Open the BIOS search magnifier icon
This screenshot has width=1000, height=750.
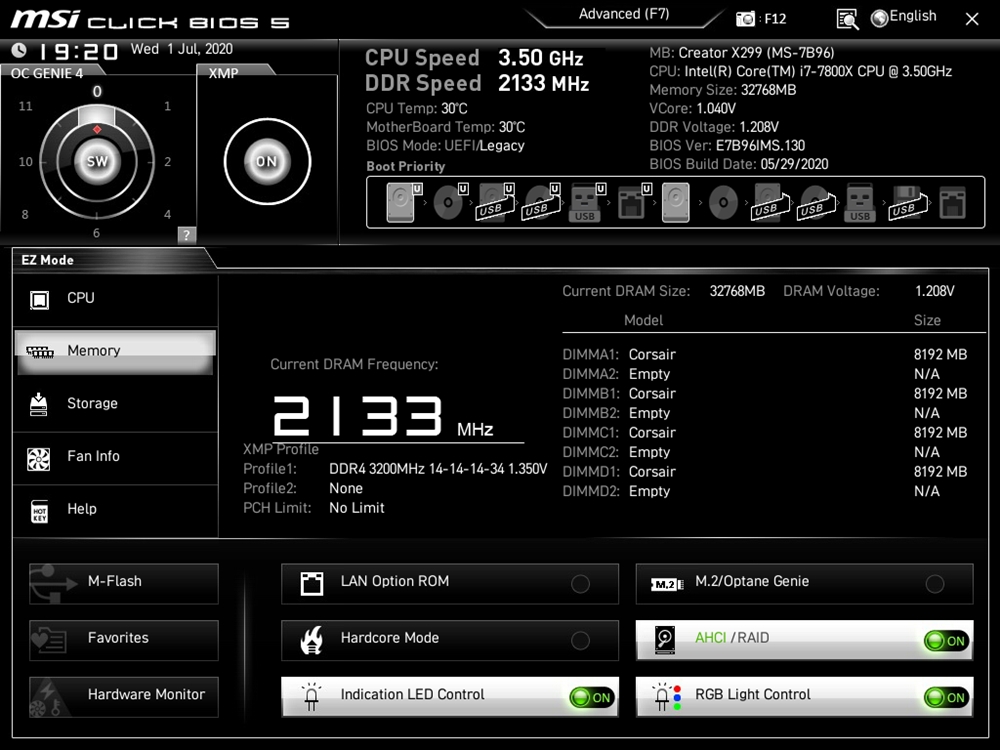click(848, 19)
